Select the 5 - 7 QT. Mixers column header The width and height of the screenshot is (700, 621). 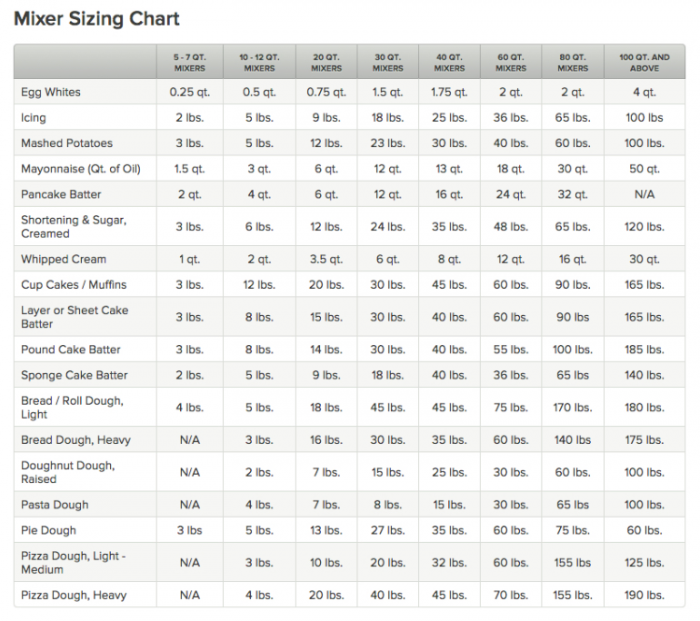point(190,63)
